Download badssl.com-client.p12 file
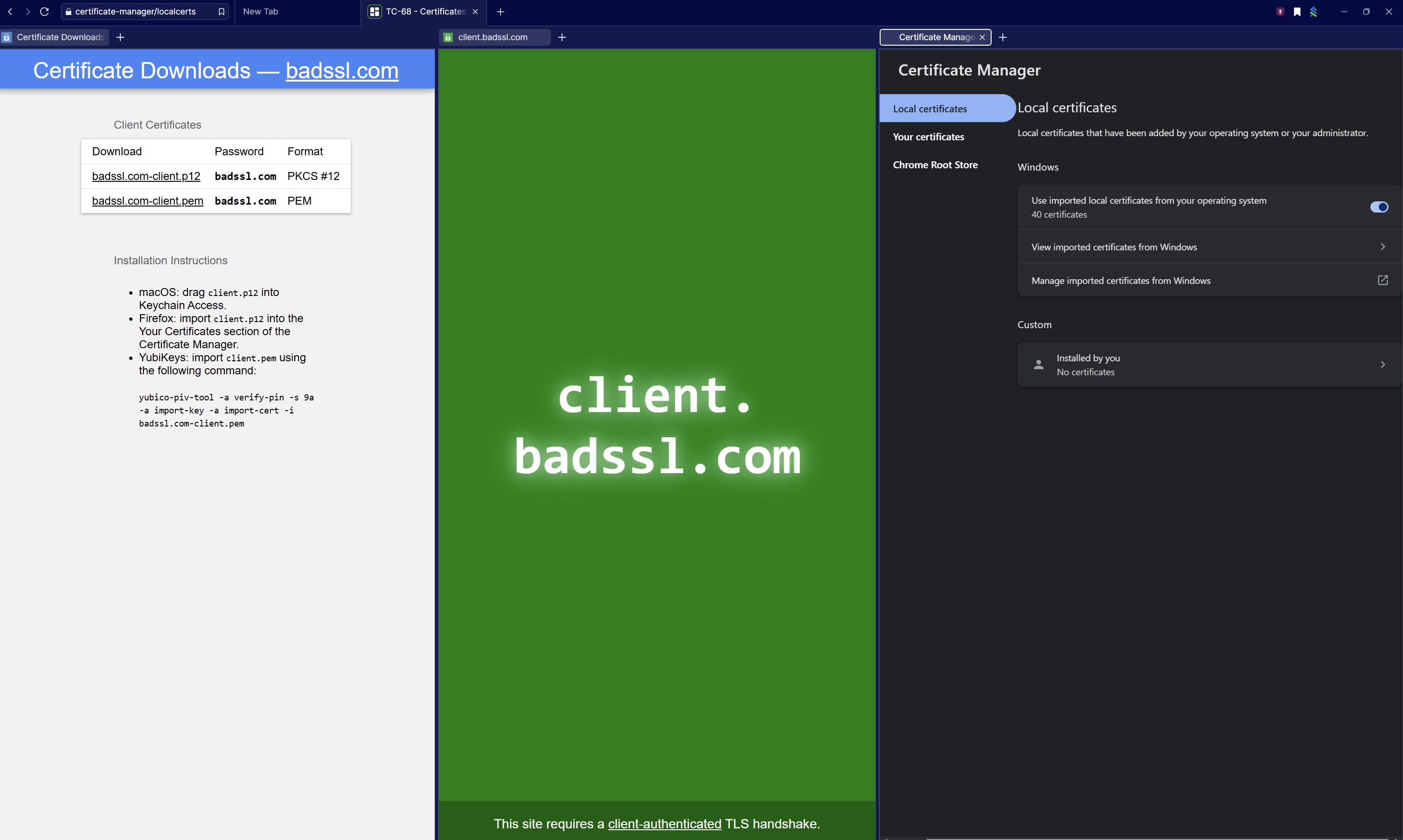 click(x=146, y=176)
